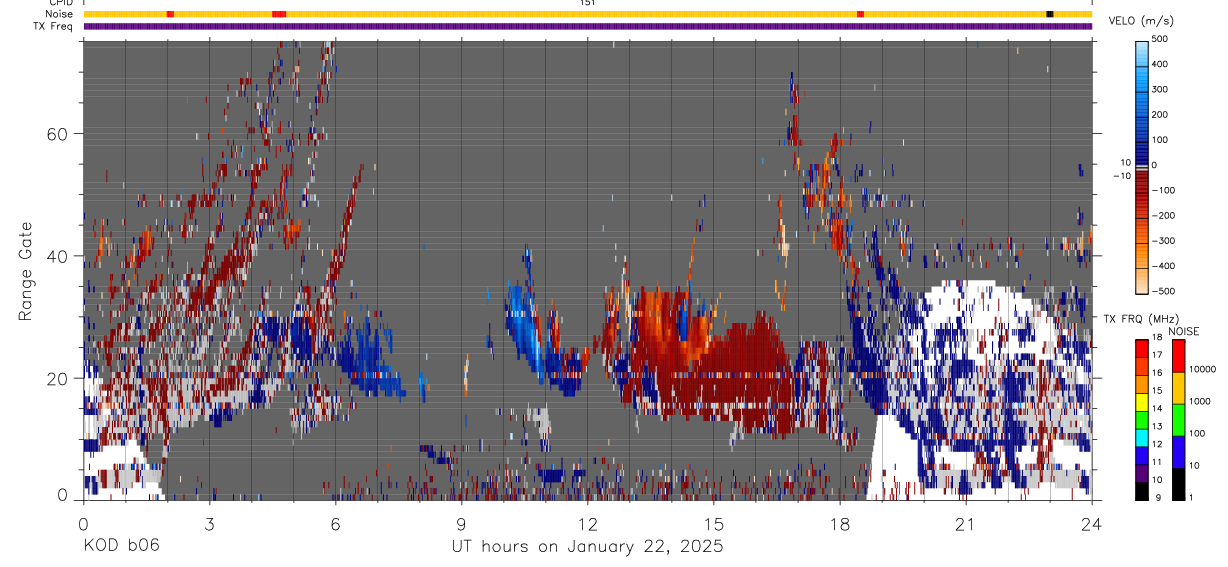Viewport: 1228px width, 567px height.
Task: Click the NOISE legend title above the colorbar
Action: (x=1183, y=331)
